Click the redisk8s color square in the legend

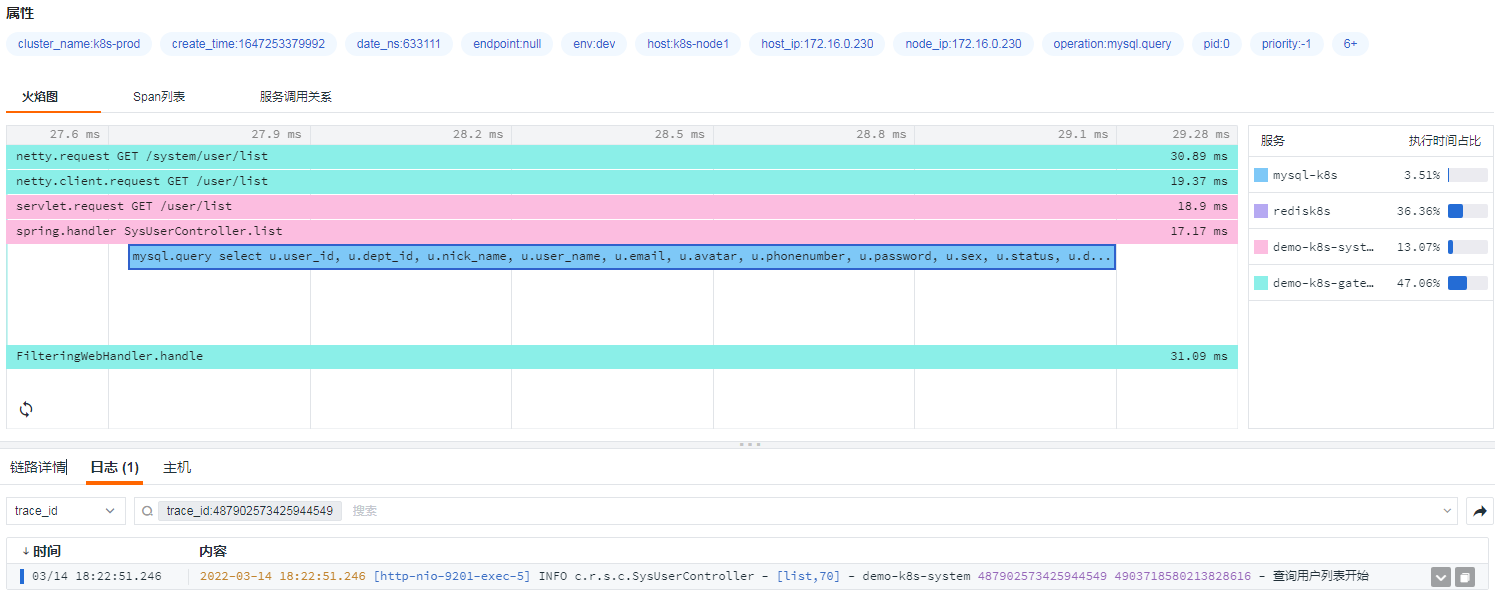(1261, 210)
